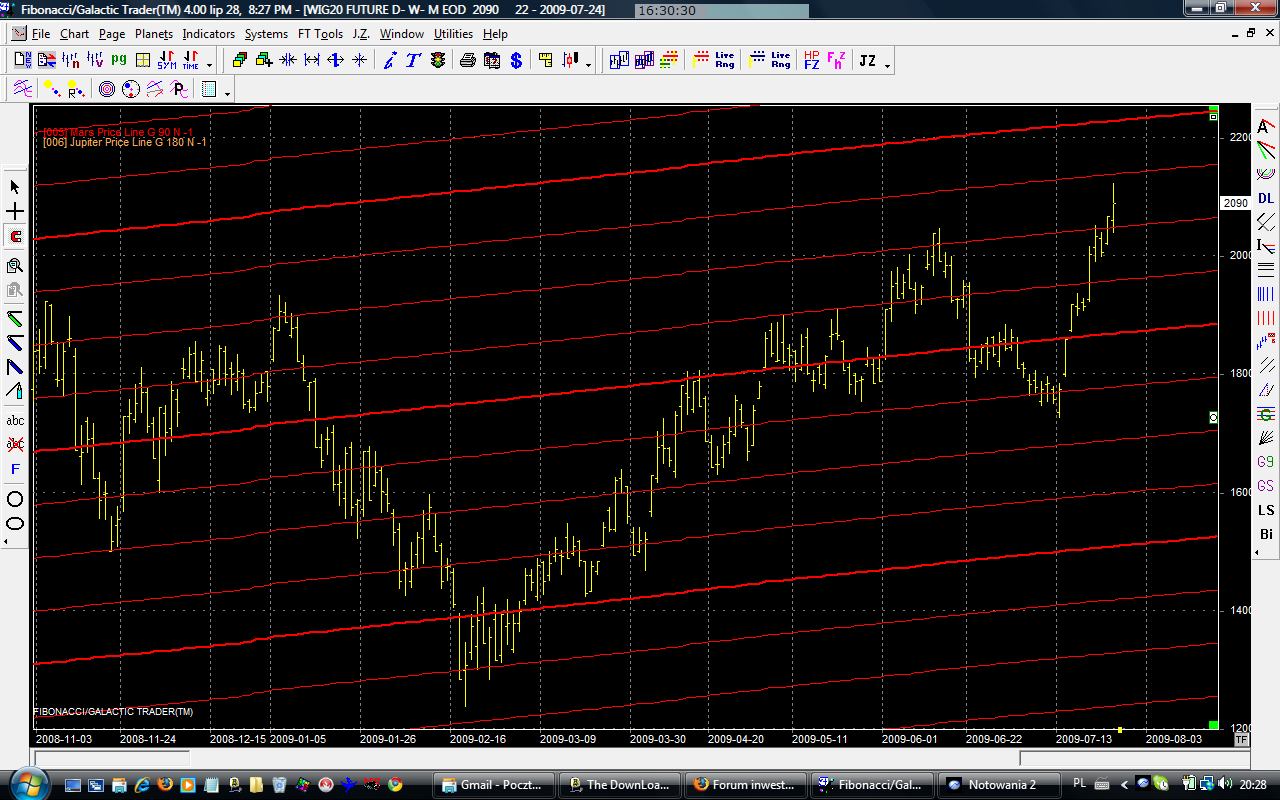1280x800 pixels.
Task: Expand dropdown arrow beside candlestick chart icon
Action: click(588, 63)
